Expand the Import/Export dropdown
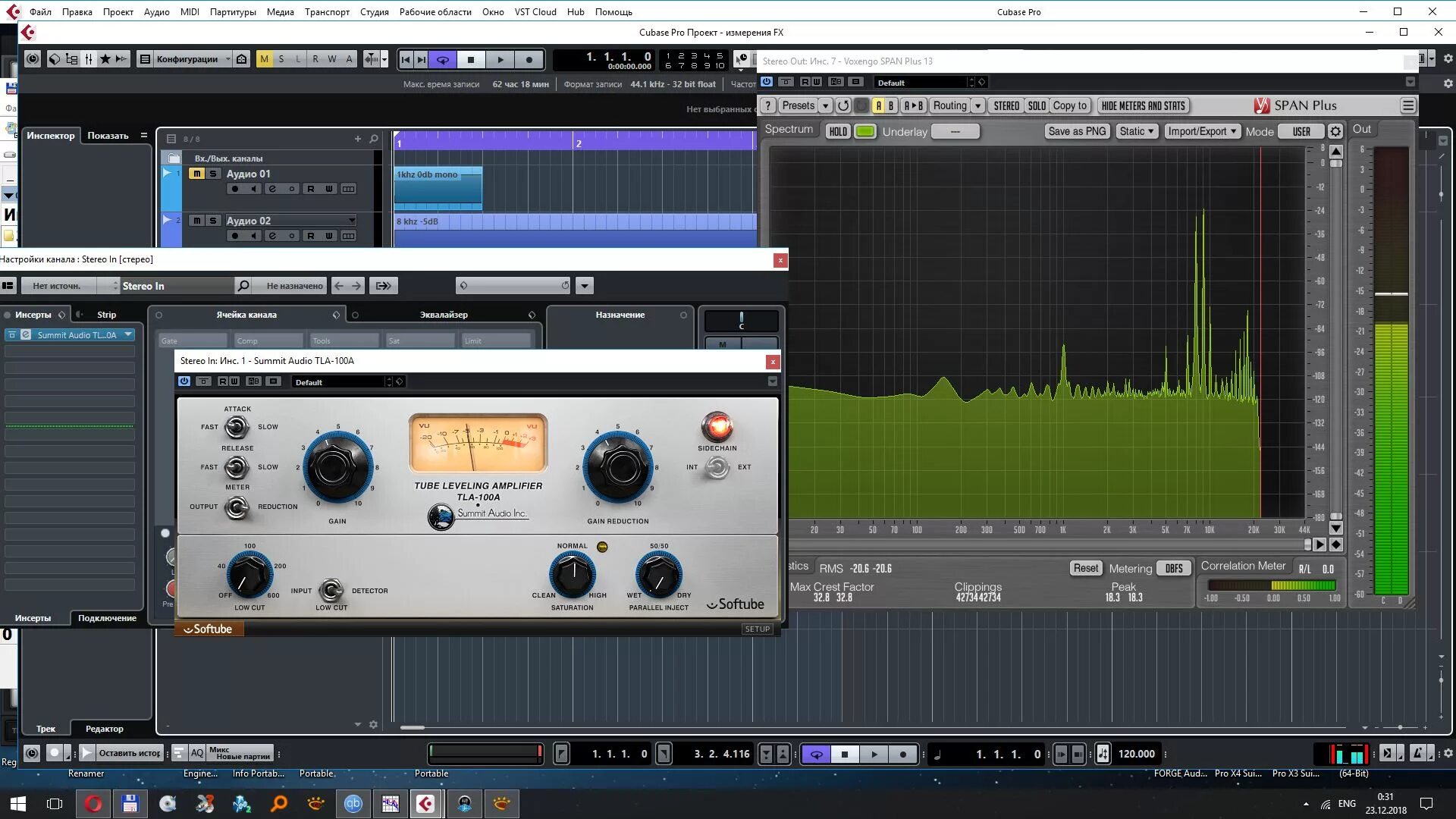Screen dimensions: 1456x819 1202,131
